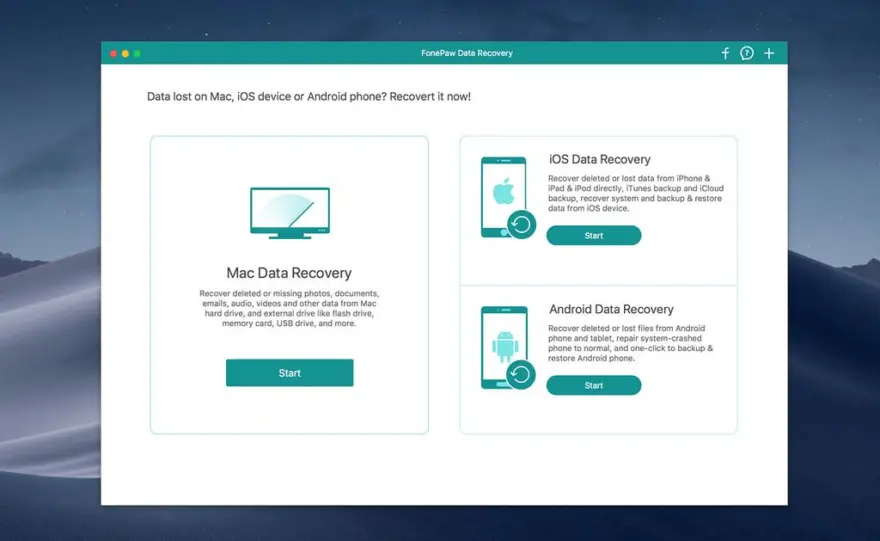The image size is (880, 541).
Task: Click the Android recovery description paragraph
Action: point(630,343)
